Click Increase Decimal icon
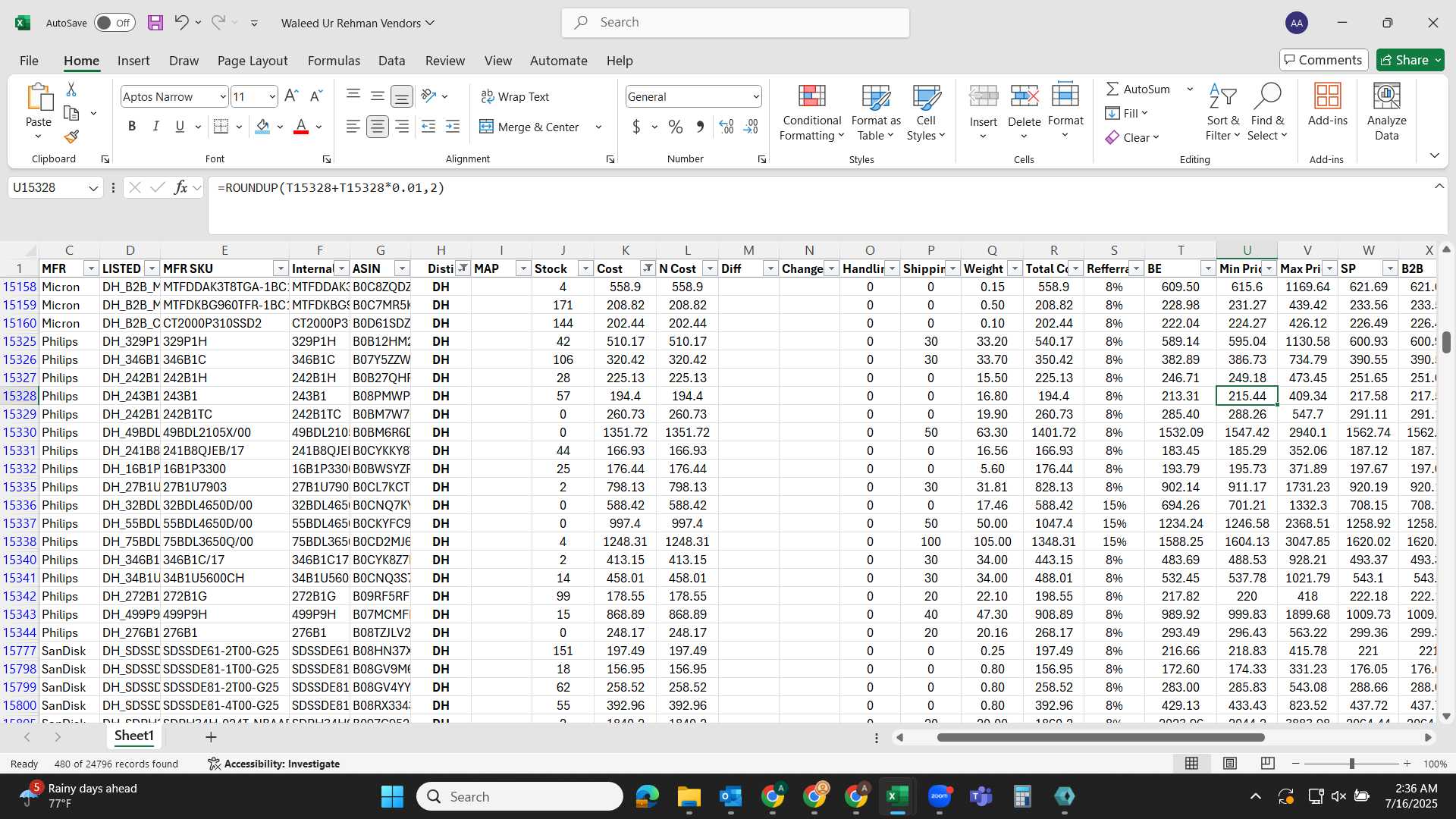The height and width of the screenshot is (819, 1456). pos(726,127)
